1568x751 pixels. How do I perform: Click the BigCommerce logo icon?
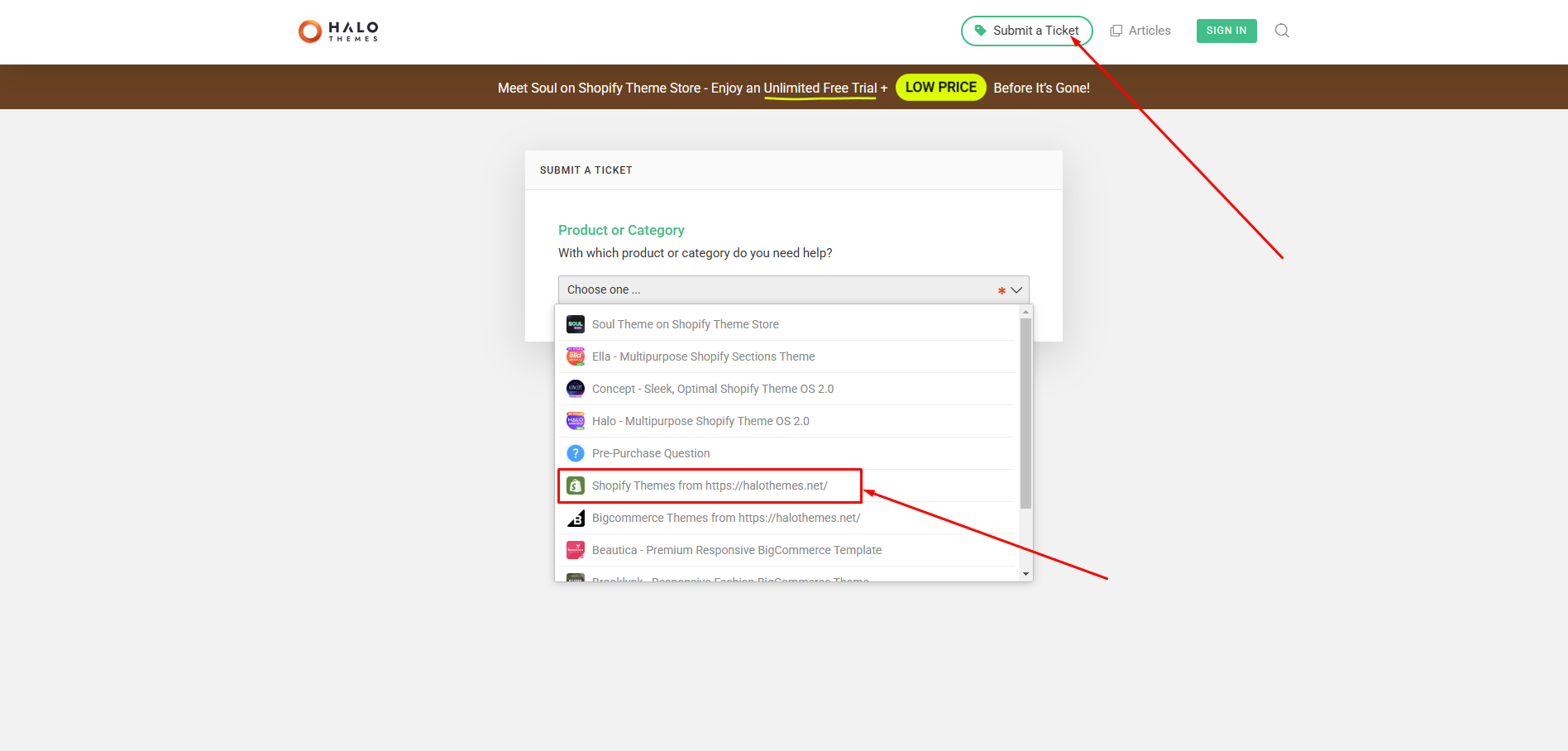(576, 518)
